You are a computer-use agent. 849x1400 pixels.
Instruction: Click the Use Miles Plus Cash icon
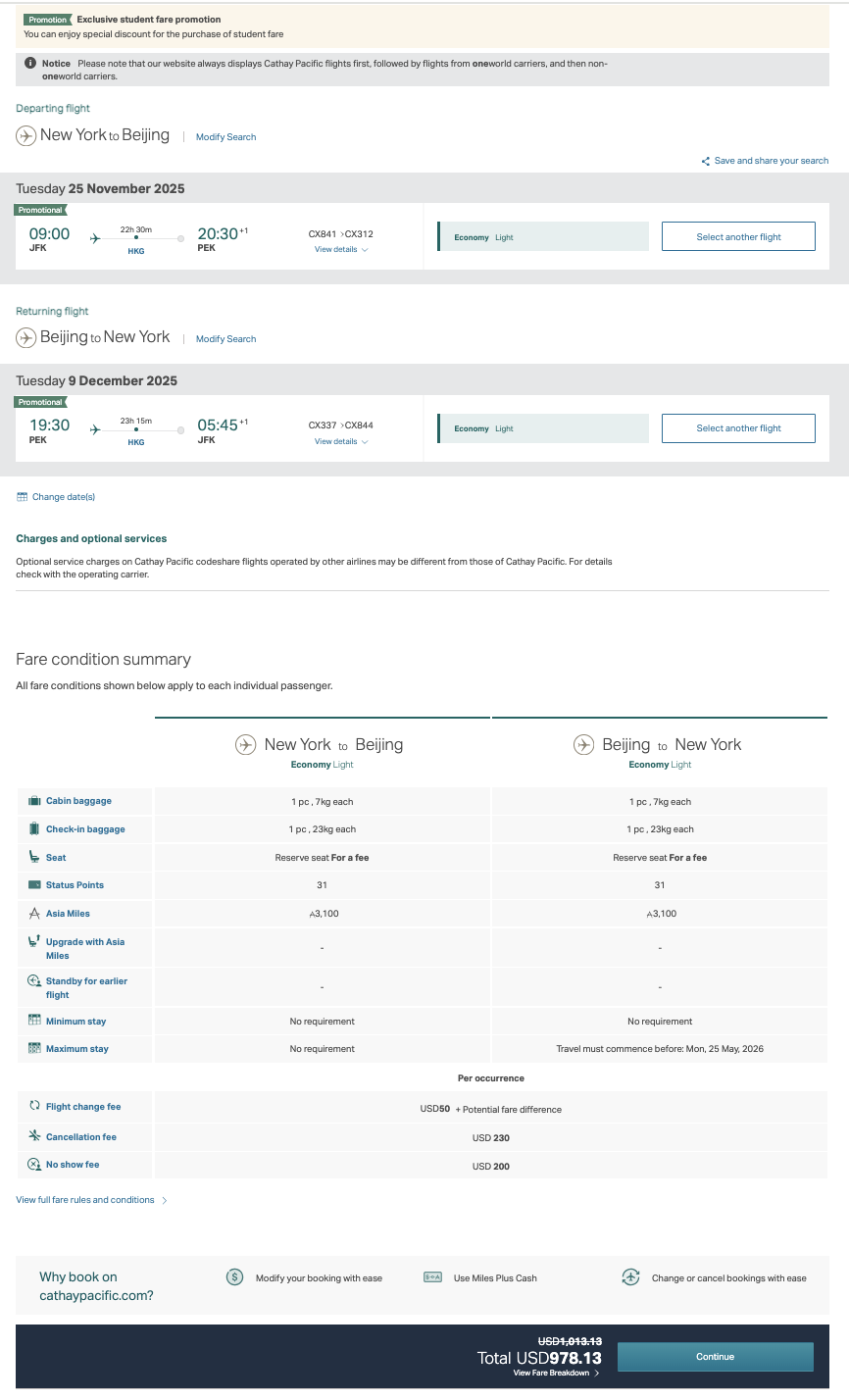[432, 1277]
